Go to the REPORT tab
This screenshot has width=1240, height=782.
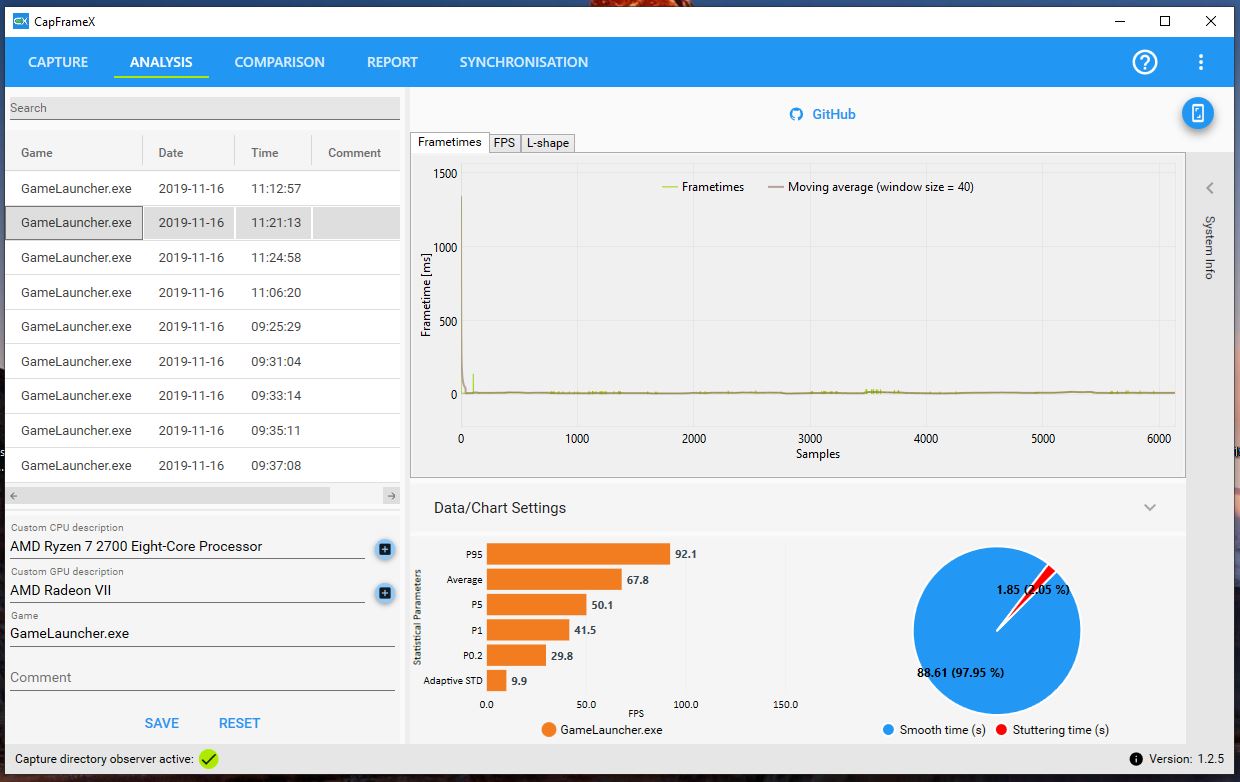click(x=392, y=62)
